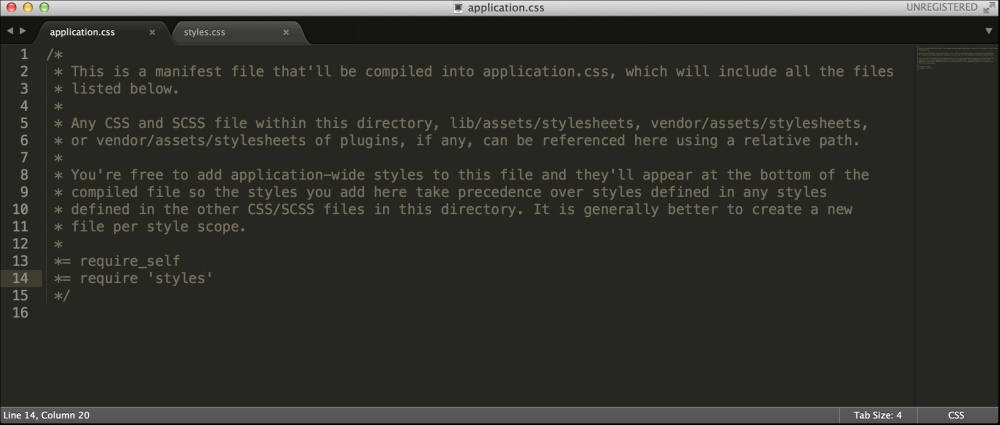Close the styles.css tab
Image resolution: width=1000 pixels, height=425 pixels.
click(x=286, y=32)
